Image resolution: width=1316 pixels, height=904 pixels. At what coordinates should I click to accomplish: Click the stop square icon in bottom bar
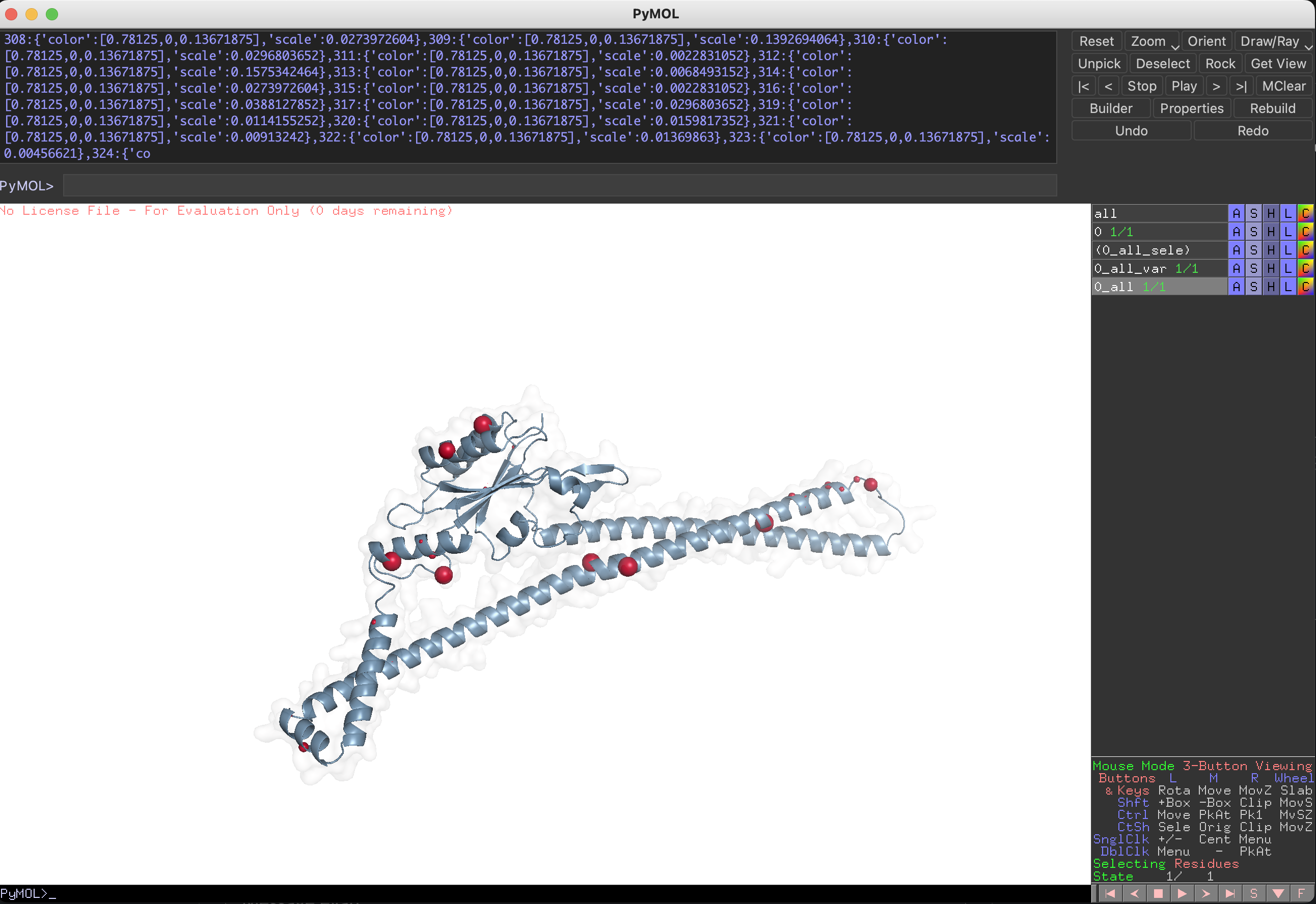1158,893
